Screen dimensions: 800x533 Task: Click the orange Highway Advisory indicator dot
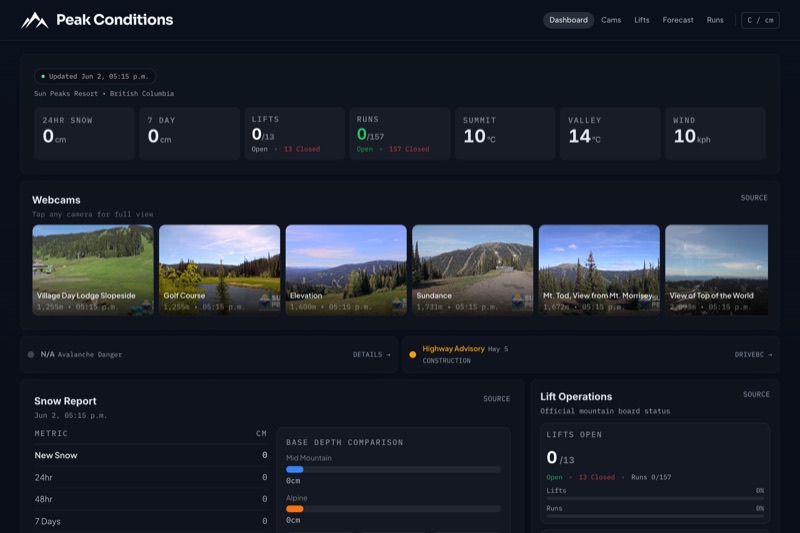coord(412,354)
